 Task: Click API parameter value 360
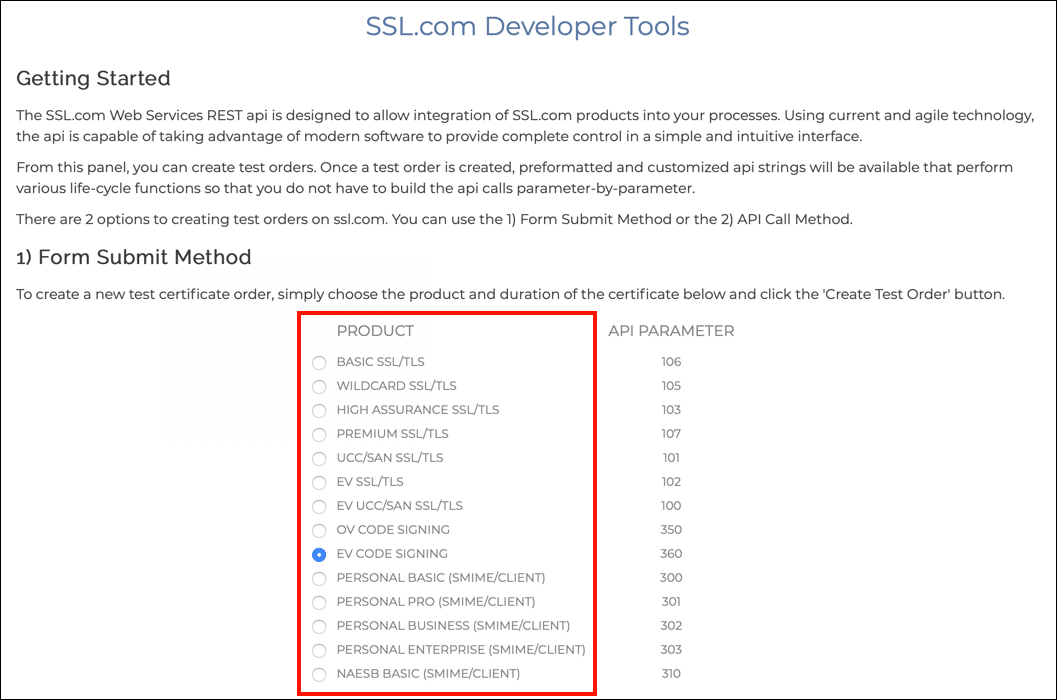[671, 554]
